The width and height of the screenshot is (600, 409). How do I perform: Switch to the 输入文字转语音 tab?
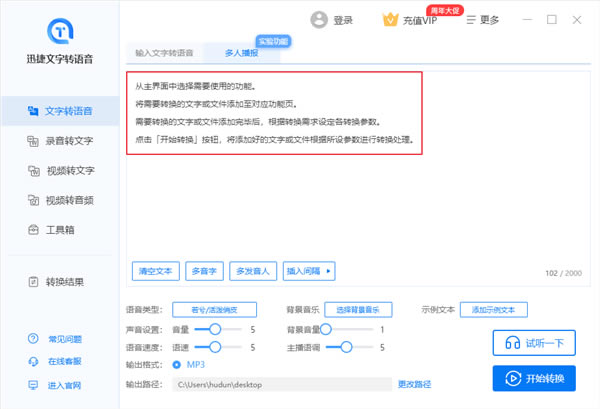(165, 53)
